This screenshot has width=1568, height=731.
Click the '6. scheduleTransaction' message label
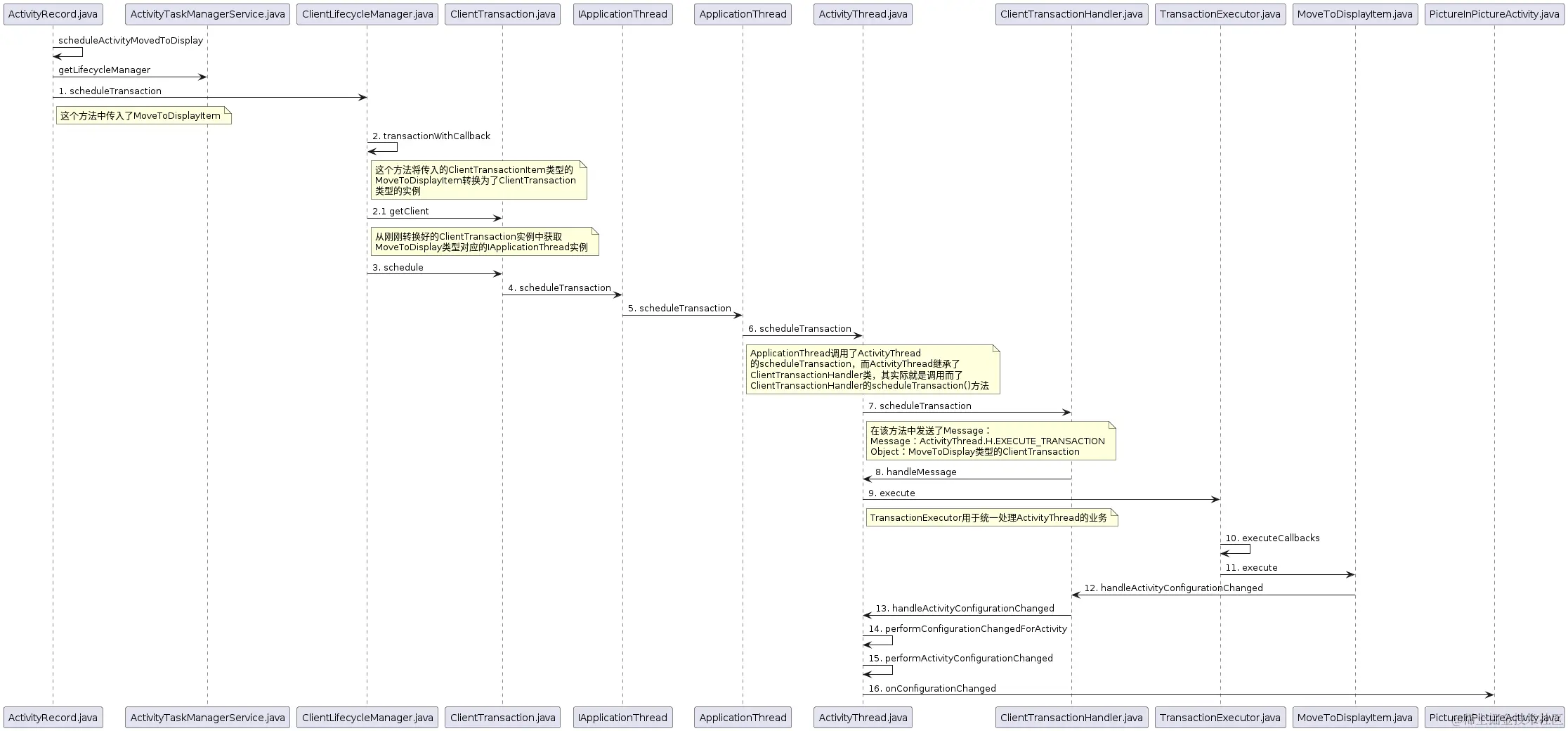[x=799, y=329]
